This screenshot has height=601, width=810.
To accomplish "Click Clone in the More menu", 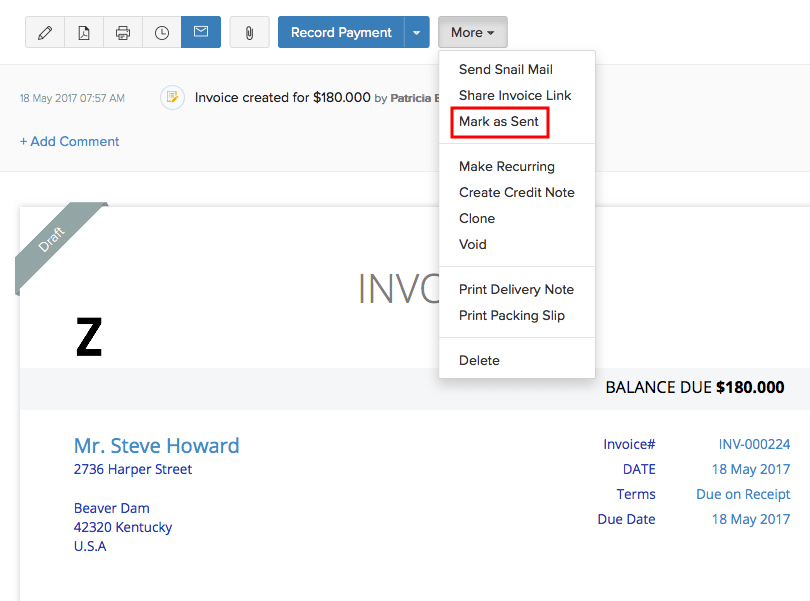I will click(x=477, y=218).
